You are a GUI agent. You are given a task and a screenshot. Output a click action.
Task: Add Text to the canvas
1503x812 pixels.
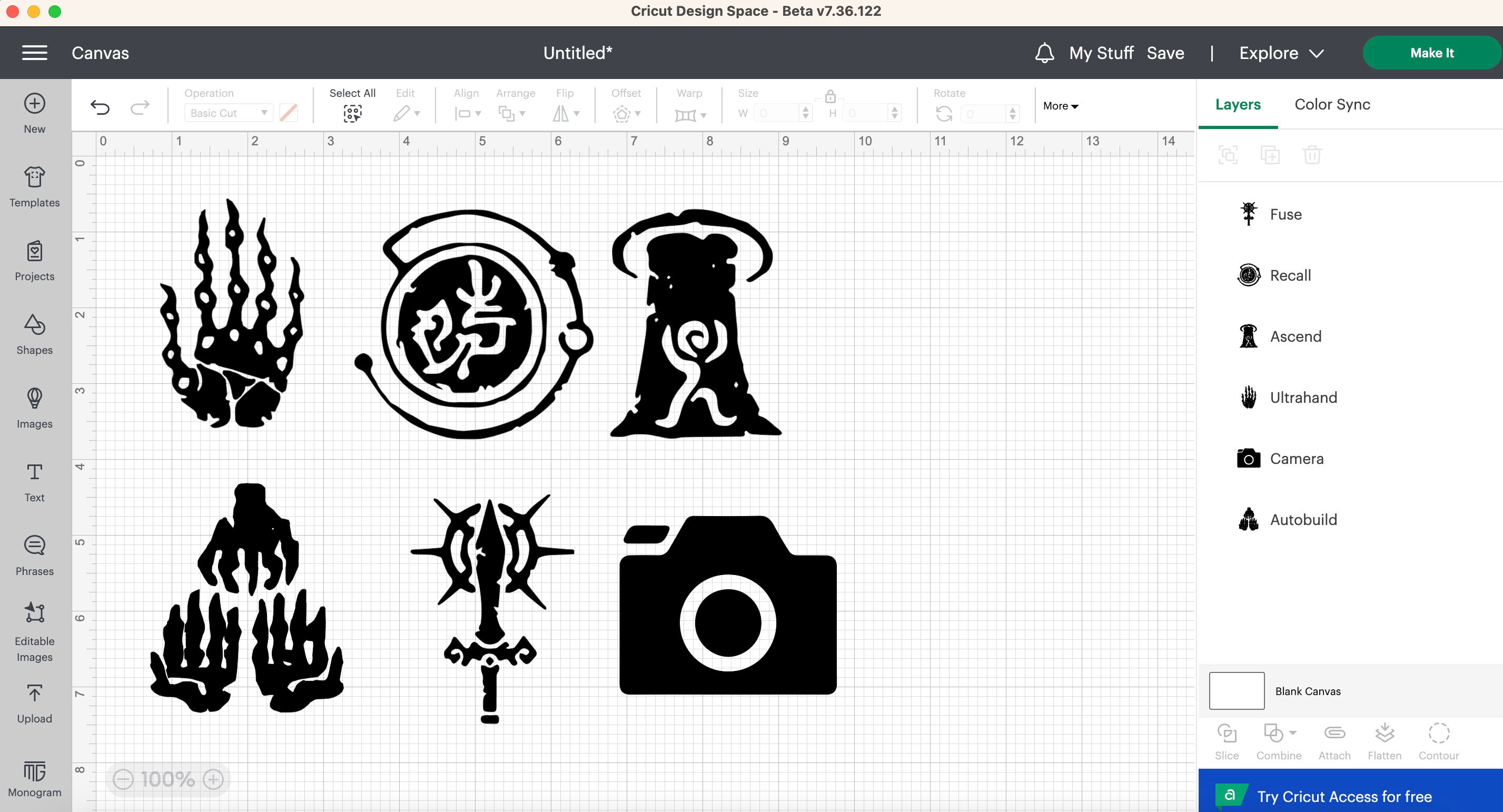click(x=34, y=482)
